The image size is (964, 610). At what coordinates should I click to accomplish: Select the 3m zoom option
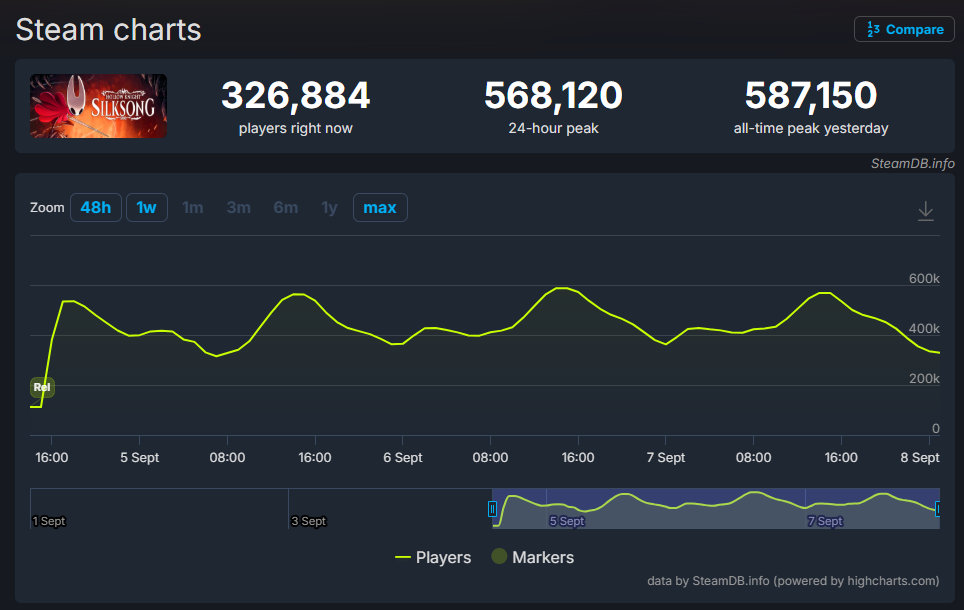click(239, 207)
